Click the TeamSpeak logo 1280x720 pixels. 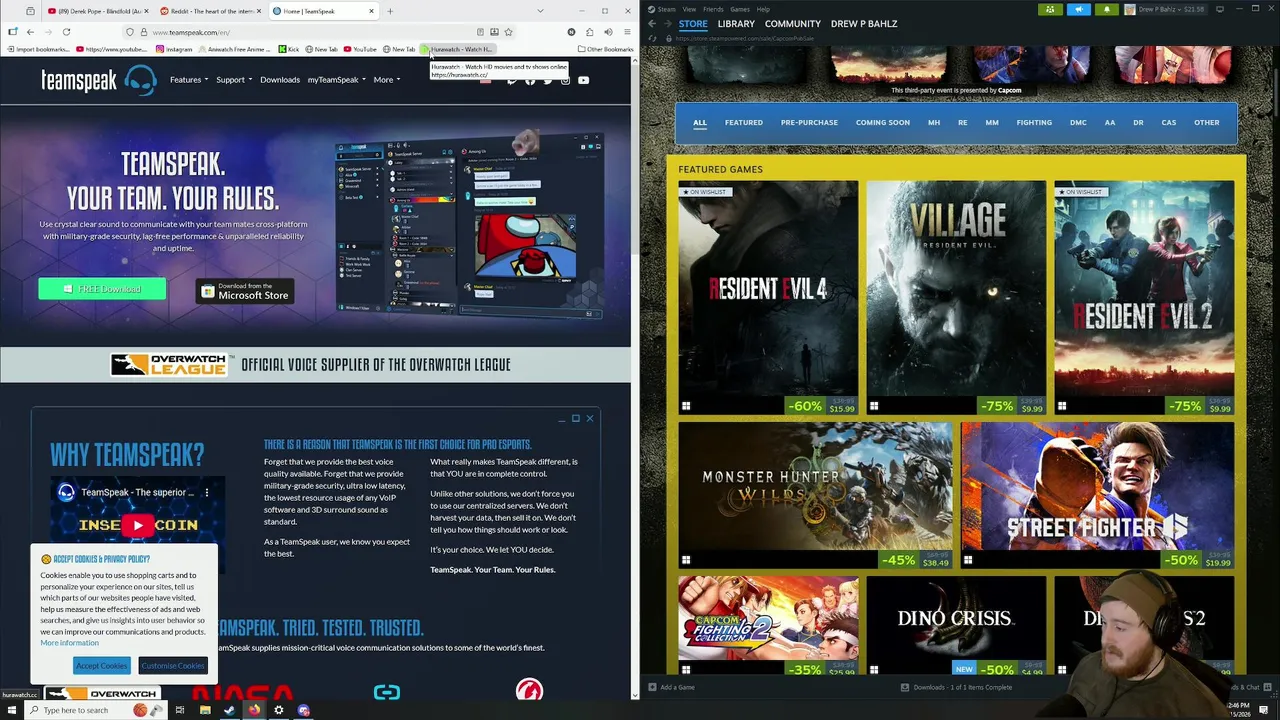click(98, 80)
